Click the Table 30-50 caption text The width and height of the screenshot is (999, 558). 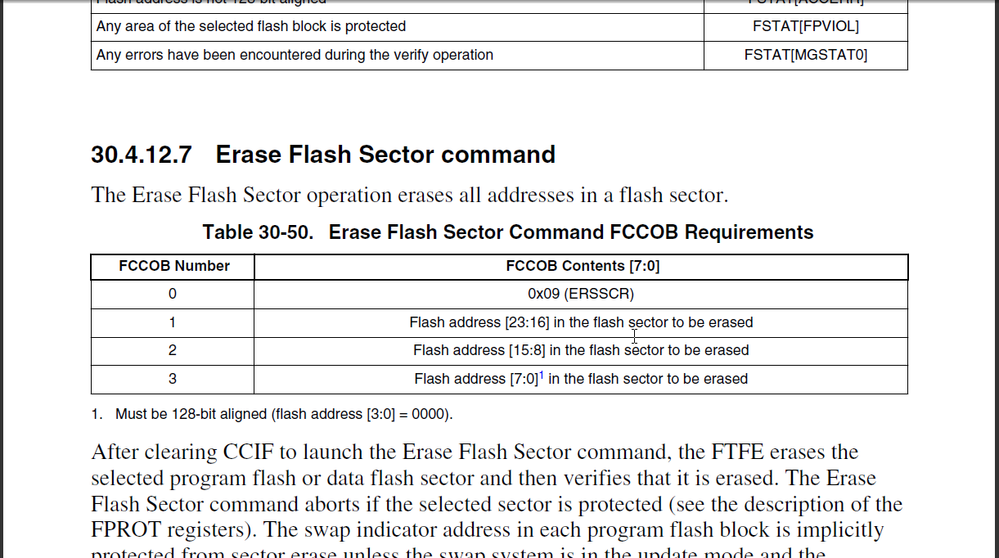click(508, 233)
